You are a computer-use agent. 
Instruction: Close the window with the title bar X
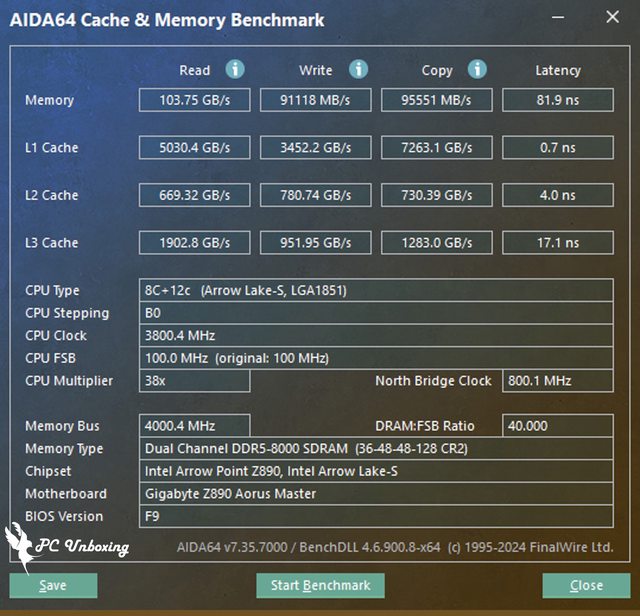click(612, 18)
